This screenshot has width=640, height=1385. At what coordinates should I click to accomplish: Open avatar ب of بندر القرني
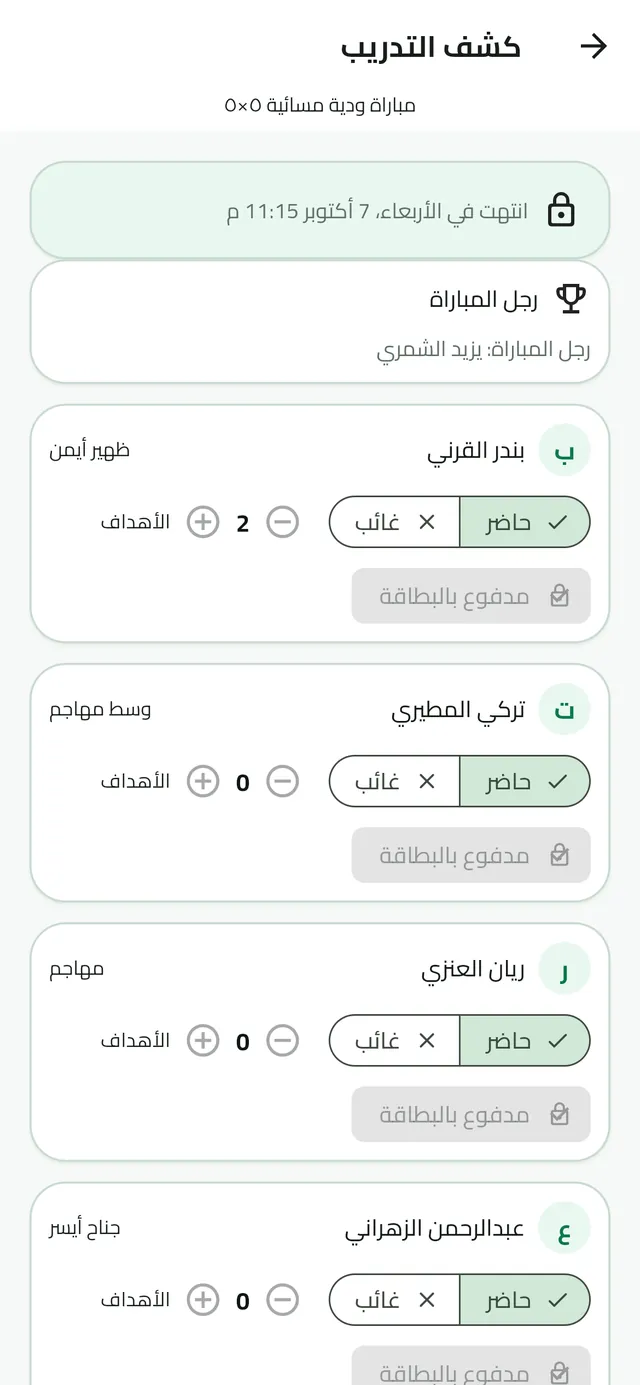[x=564, y=451]
